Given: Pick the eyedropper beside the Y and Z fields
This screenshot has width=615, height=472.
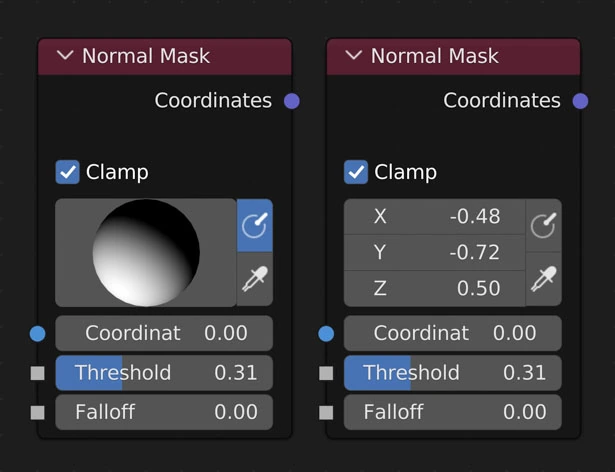Looking at the screenshot, I should pos(543,279).
